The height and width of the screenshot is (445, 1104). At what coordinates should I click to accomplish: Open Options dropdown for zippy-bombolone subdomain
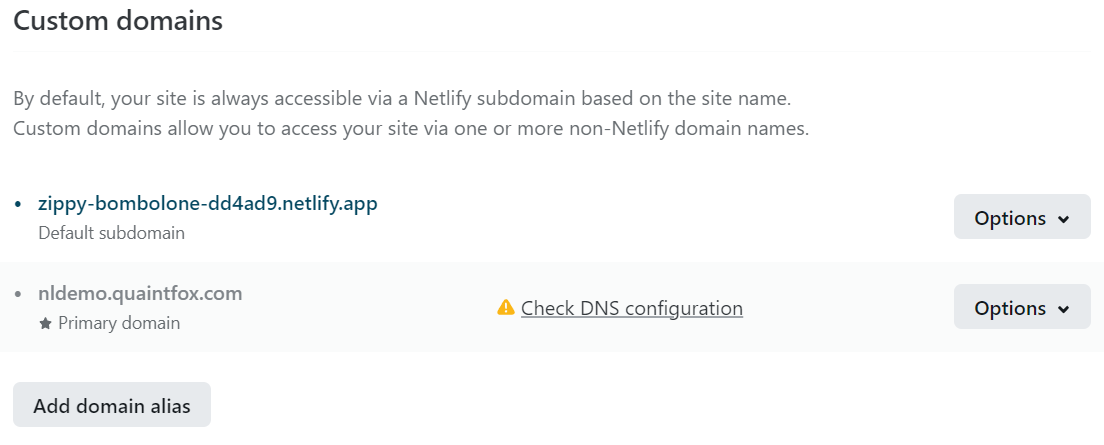pos(1021,217)
